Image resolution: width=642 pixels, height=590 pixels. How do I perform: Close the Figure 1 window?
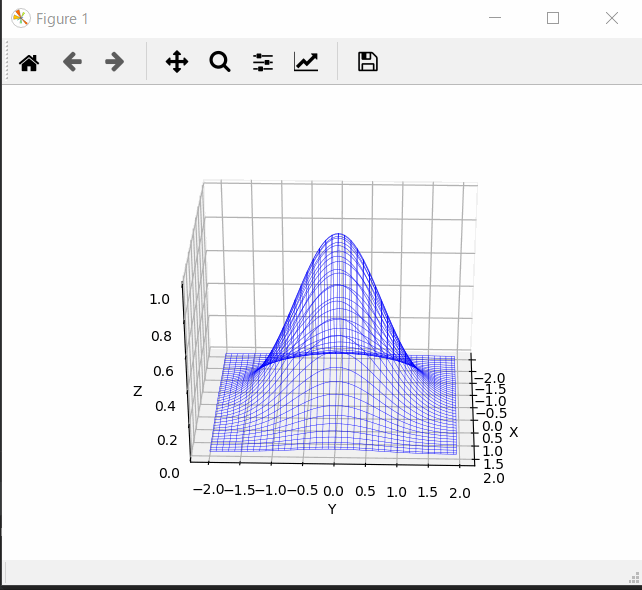pos(611,18)
